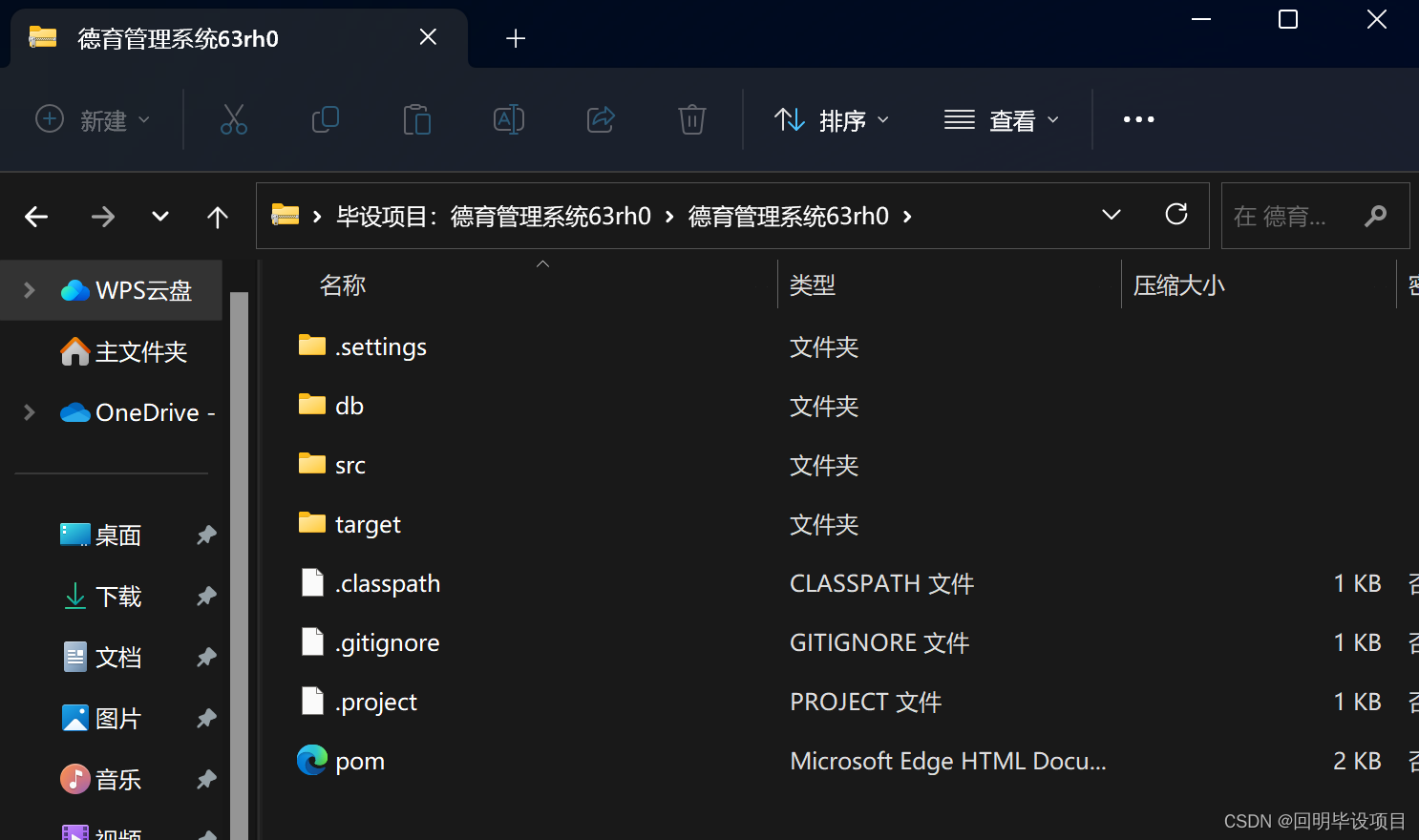Click the Delete trash icon
This screenshot has height=840, width=1419.
691,119
